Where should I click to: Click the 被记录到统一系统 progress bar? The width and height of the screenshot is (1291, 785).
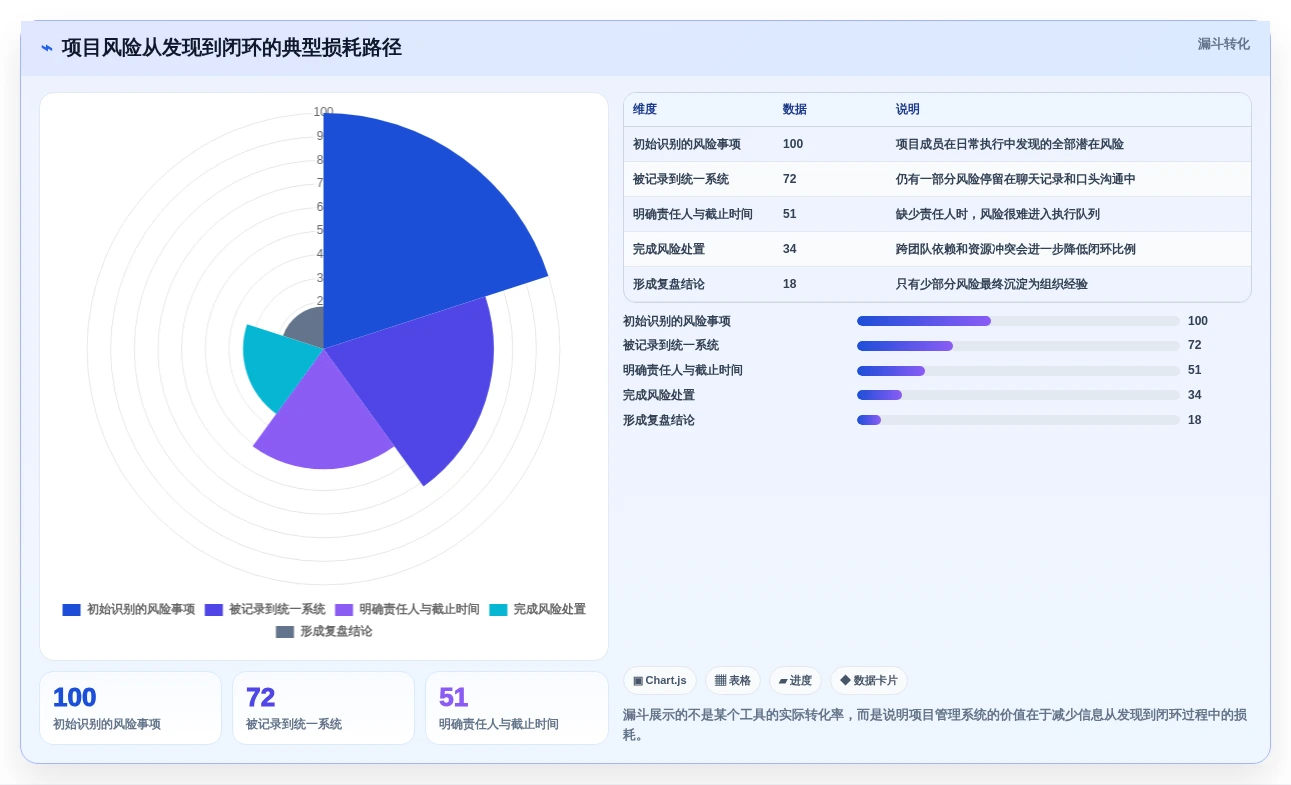pyautogui.click(x=1018, y=345)
